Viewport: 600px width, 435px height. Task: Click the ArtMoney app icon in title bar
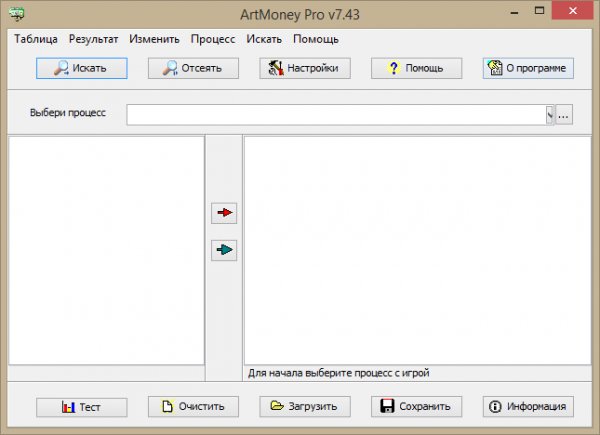[16, 14]
